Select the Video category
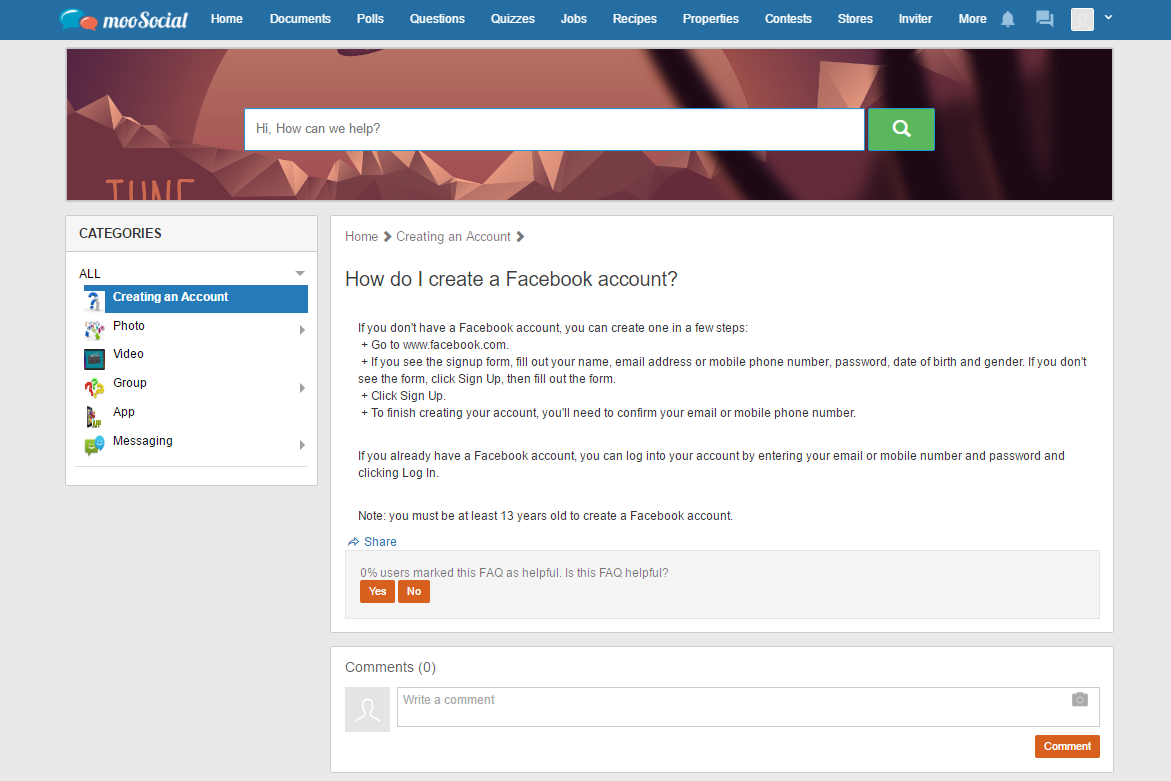This screenshot has height=781, width=1171. [x=128, y=354]
